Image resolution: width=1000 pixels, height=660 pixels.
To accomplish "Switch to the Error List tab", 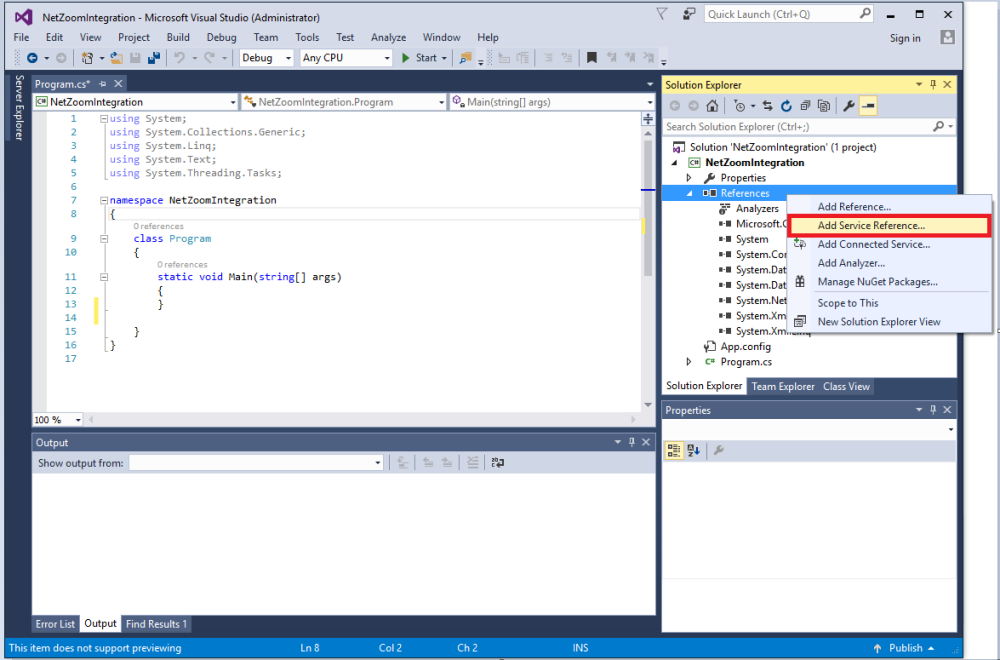I will [55, 624].
